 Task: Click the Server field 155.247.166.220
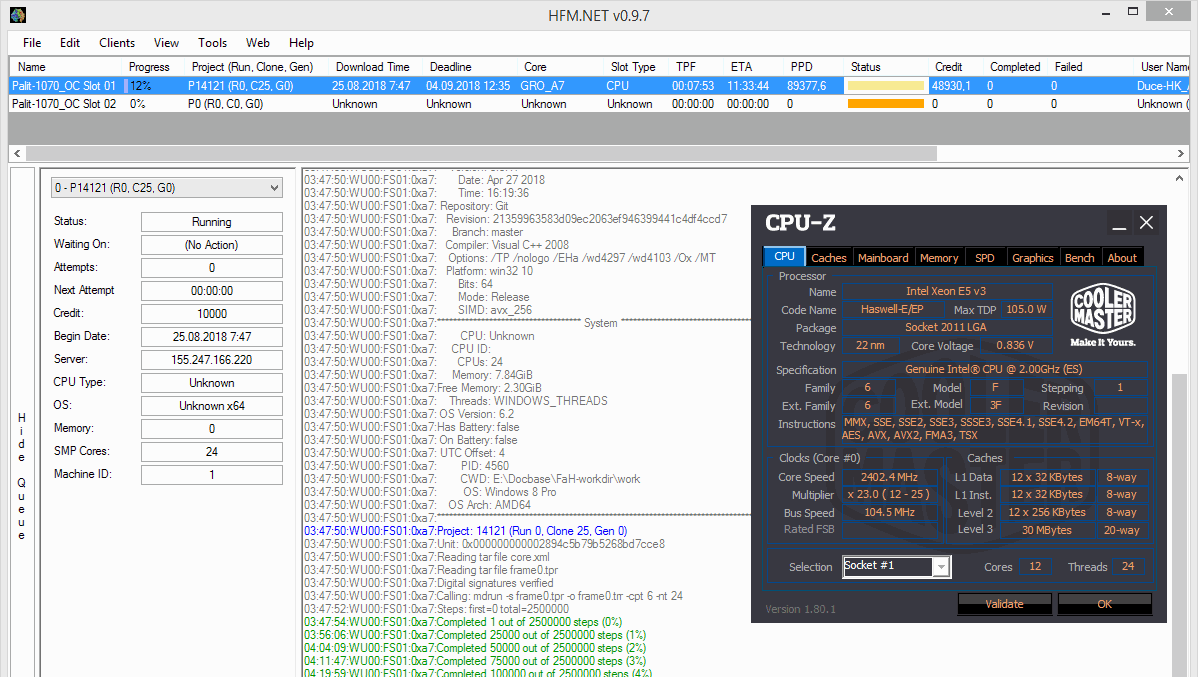tap(212, 360)
